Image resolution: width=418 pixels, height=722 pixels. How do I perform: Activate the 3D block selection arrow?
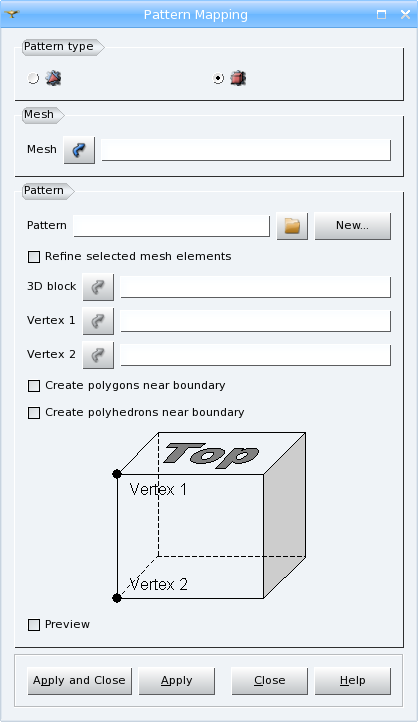coord(98,287)
